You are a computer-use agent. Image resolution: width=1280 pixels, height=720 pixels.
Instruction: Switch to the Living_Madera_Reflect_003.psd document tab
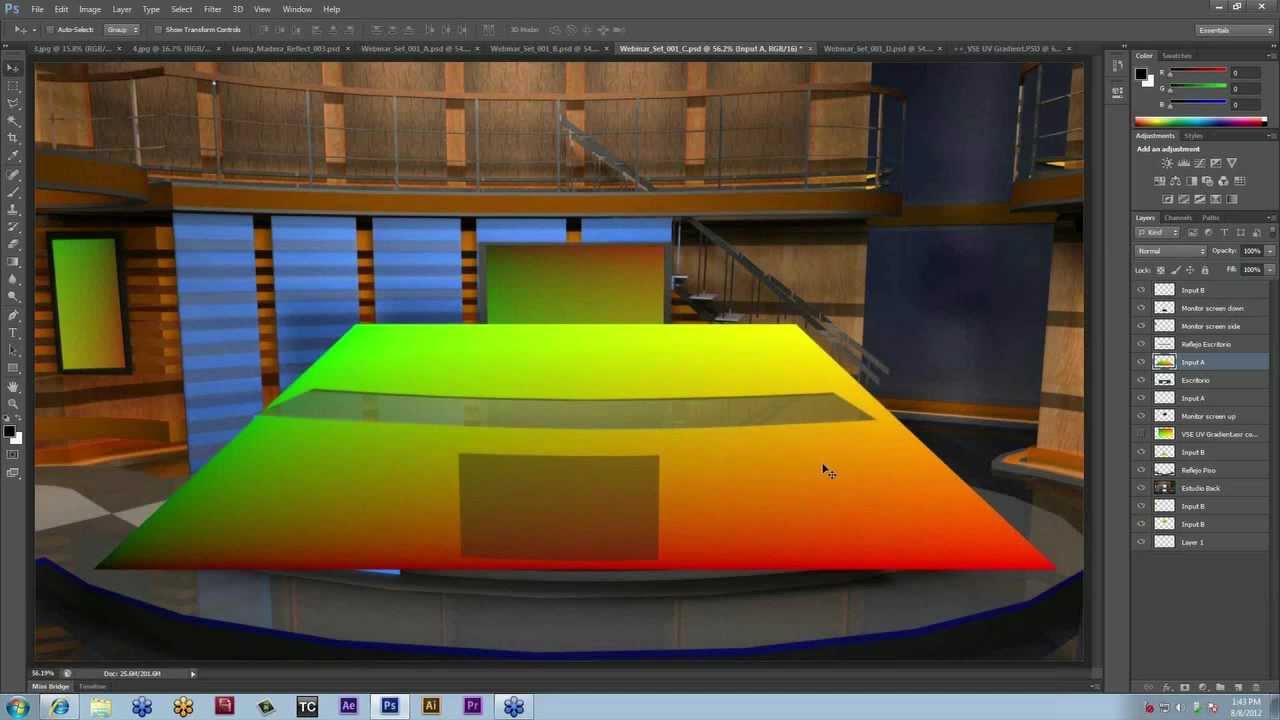(x=285, y=48)
